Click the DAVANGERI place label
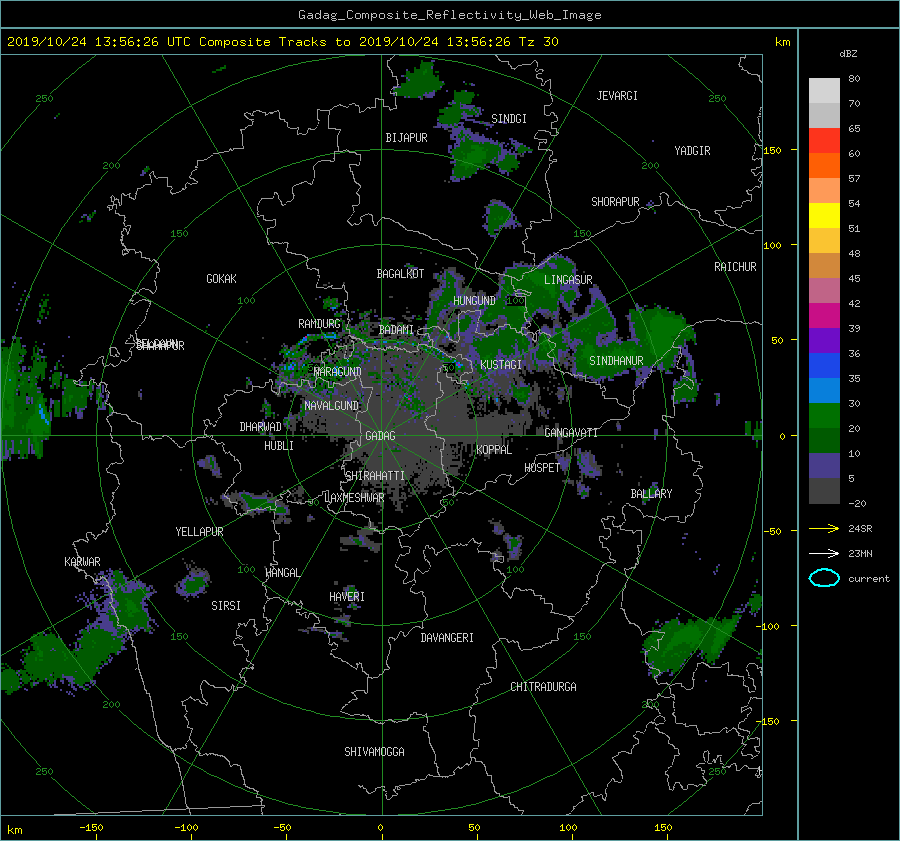Viewport: 900px width, 841px height. pyautogui.click(x=447, y=638)
